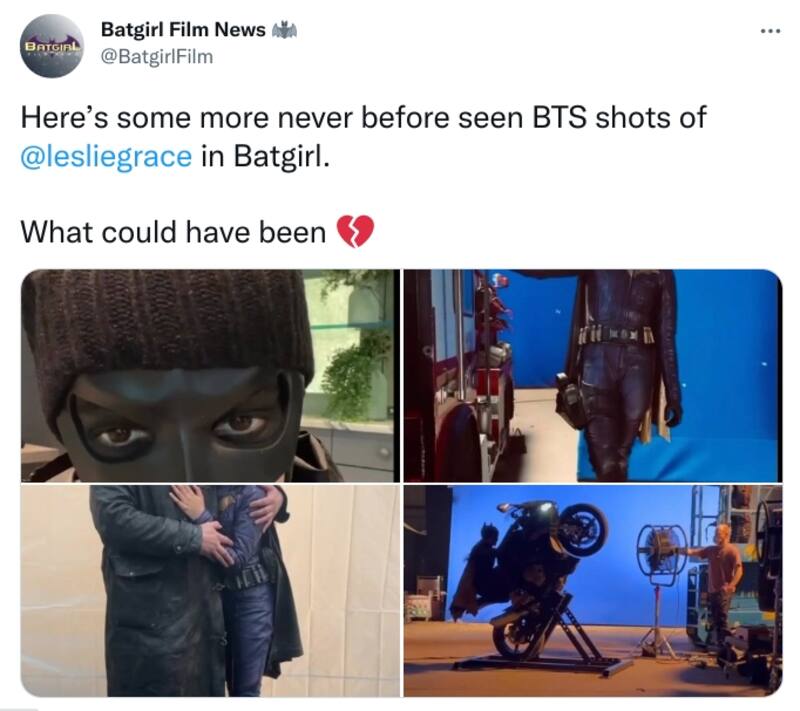The image size is (800, 711).
Task: Click the words 'in Batgirl.' in tweet
Action: 265,156
